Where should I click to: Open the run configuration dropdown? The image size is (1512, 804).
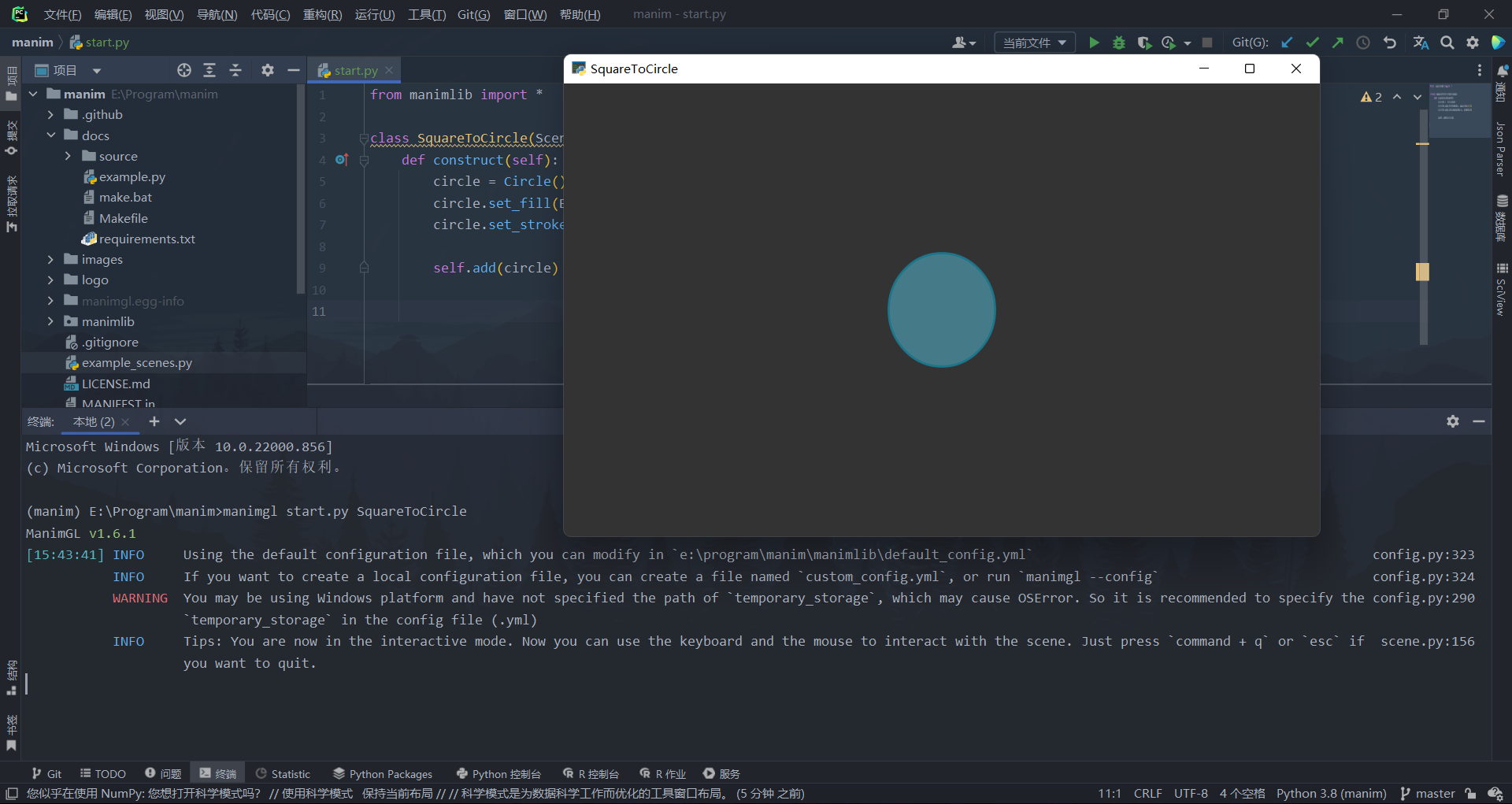[1035, 43]
